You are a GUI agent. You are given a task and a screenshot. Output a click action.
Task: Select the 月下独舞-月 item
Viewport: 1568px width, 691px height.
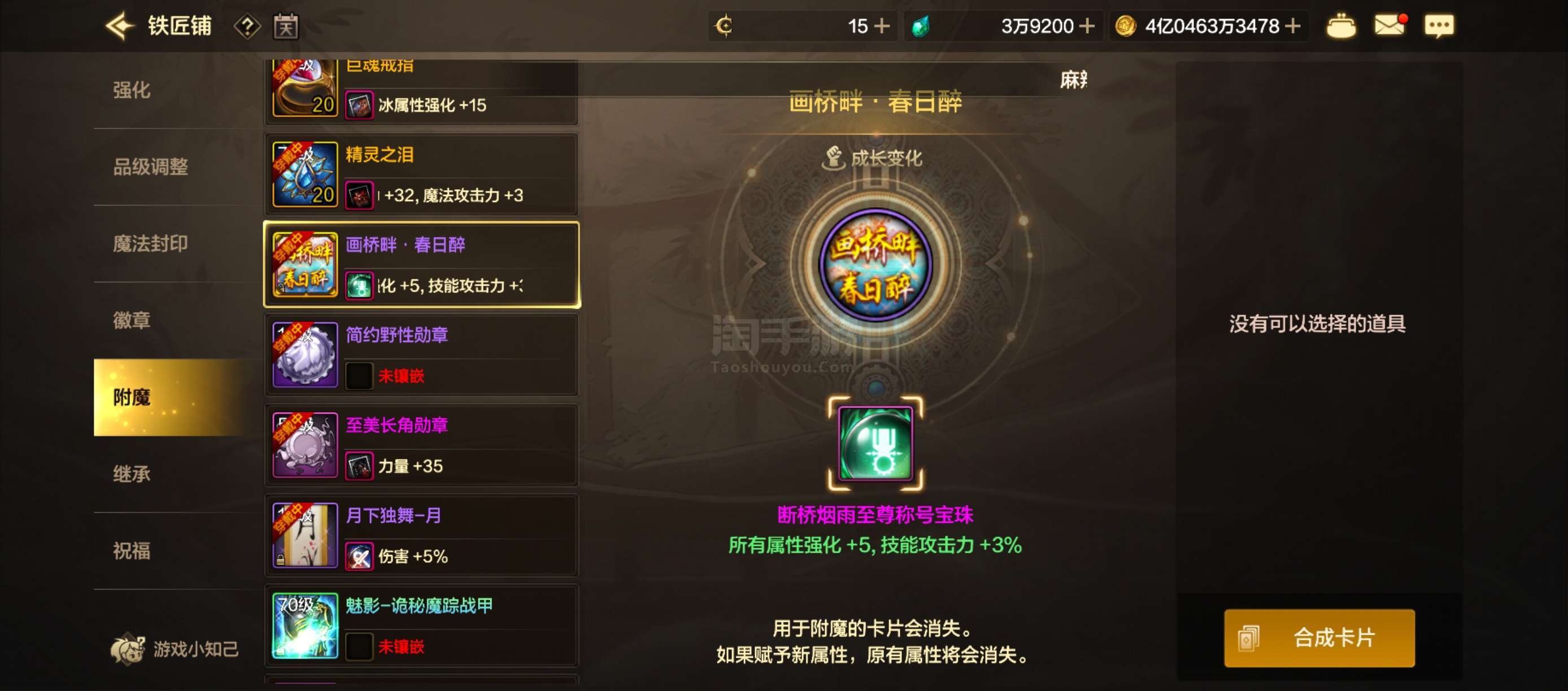pos(421,535)
